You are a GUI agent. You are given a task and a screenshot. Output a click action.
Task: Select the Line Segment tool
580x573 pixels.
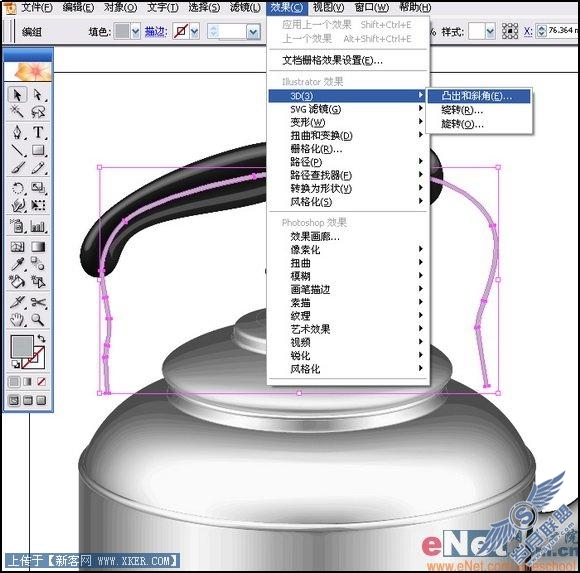pyautogui.click(x=17, y=150)
